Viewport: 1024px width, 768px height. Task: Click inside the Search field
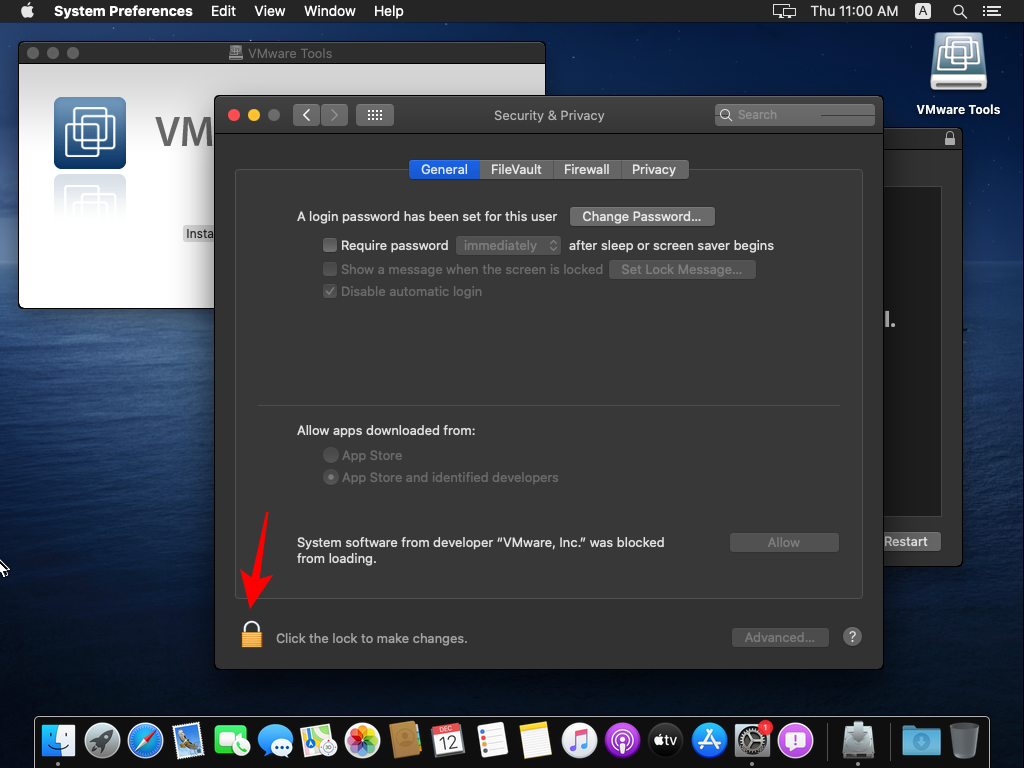[x=795, y=114]
